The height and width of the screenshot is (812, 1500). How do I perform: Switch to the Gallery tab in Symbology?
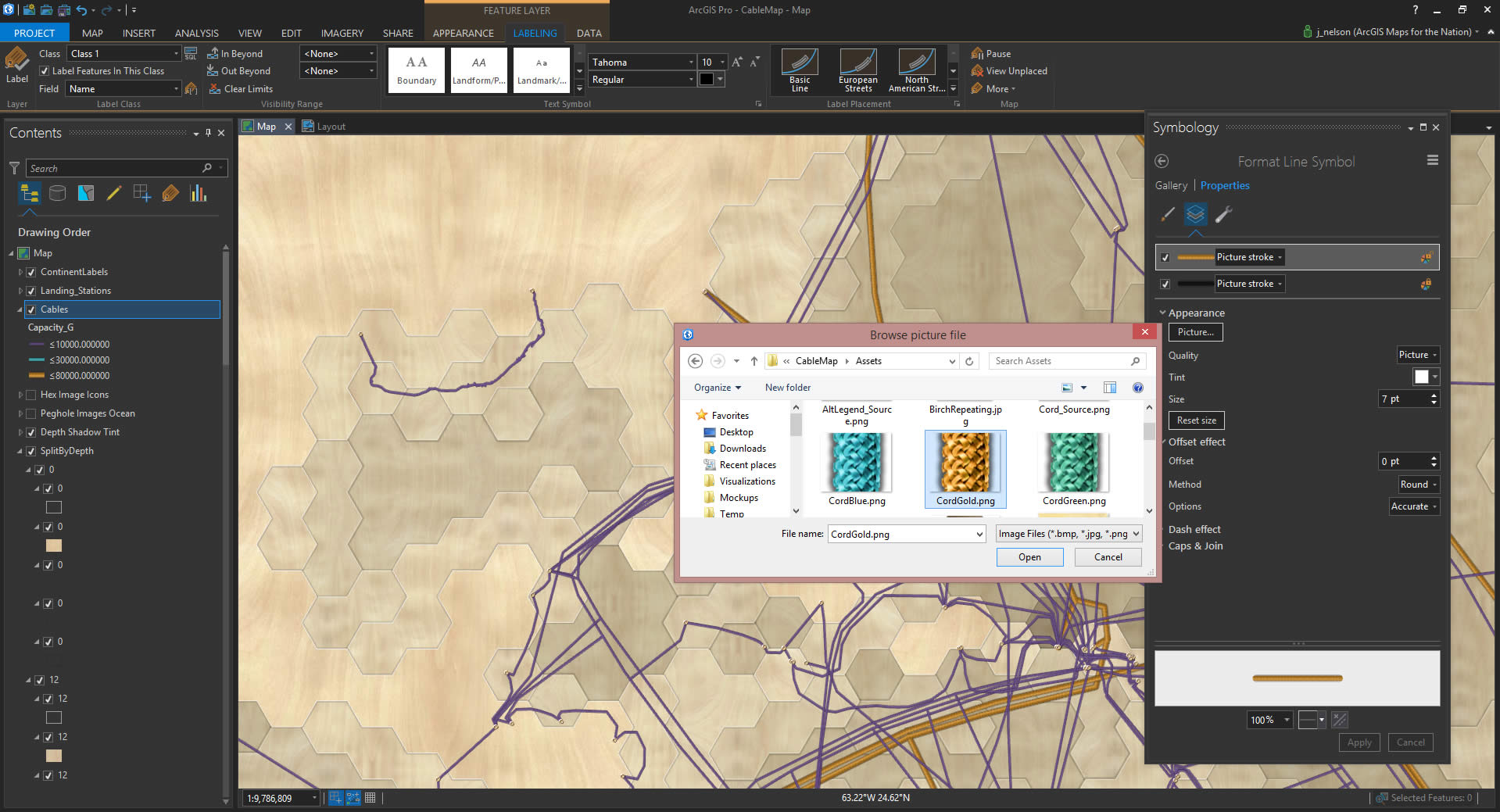pyautogui.click(x=1170, y=185)
